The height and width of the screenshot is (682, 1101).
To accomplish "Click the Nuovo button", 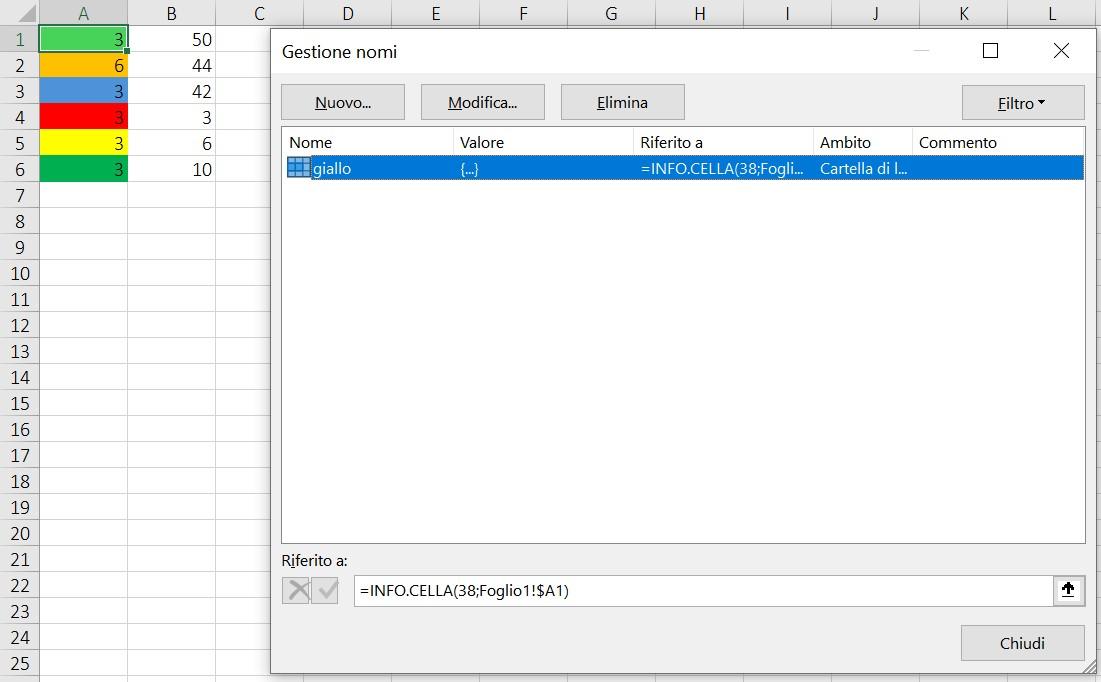I will (x=342, y=101).
